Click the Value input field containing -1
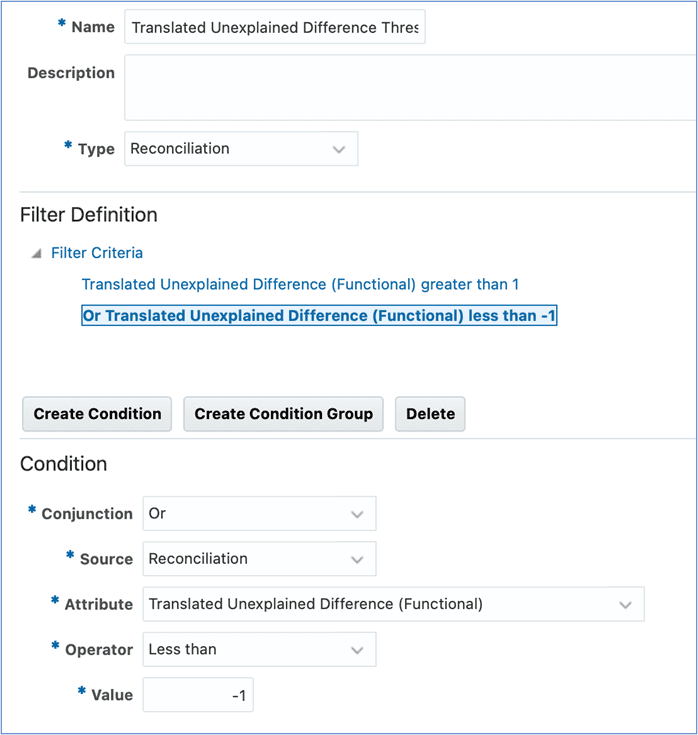Viewport: 698px width, 735px height. [198, 695]
